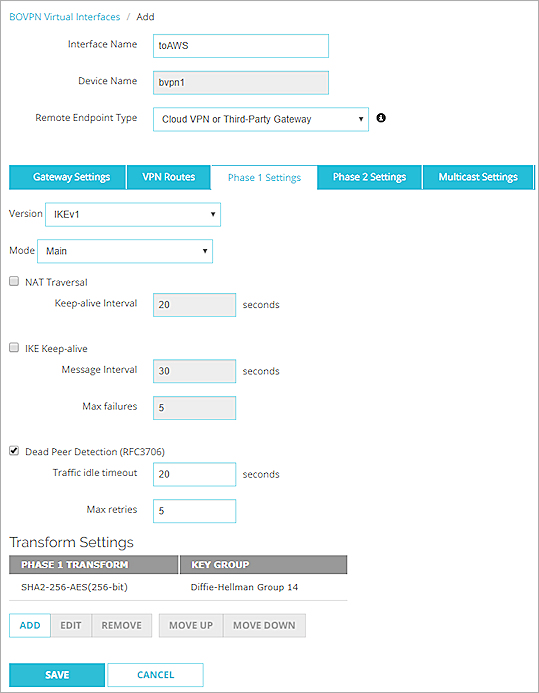Click ADD under Transform Settings
Image resolution: width=539 pixels, height=693 pixels.
pyautogui.click(x=30, y=625)
